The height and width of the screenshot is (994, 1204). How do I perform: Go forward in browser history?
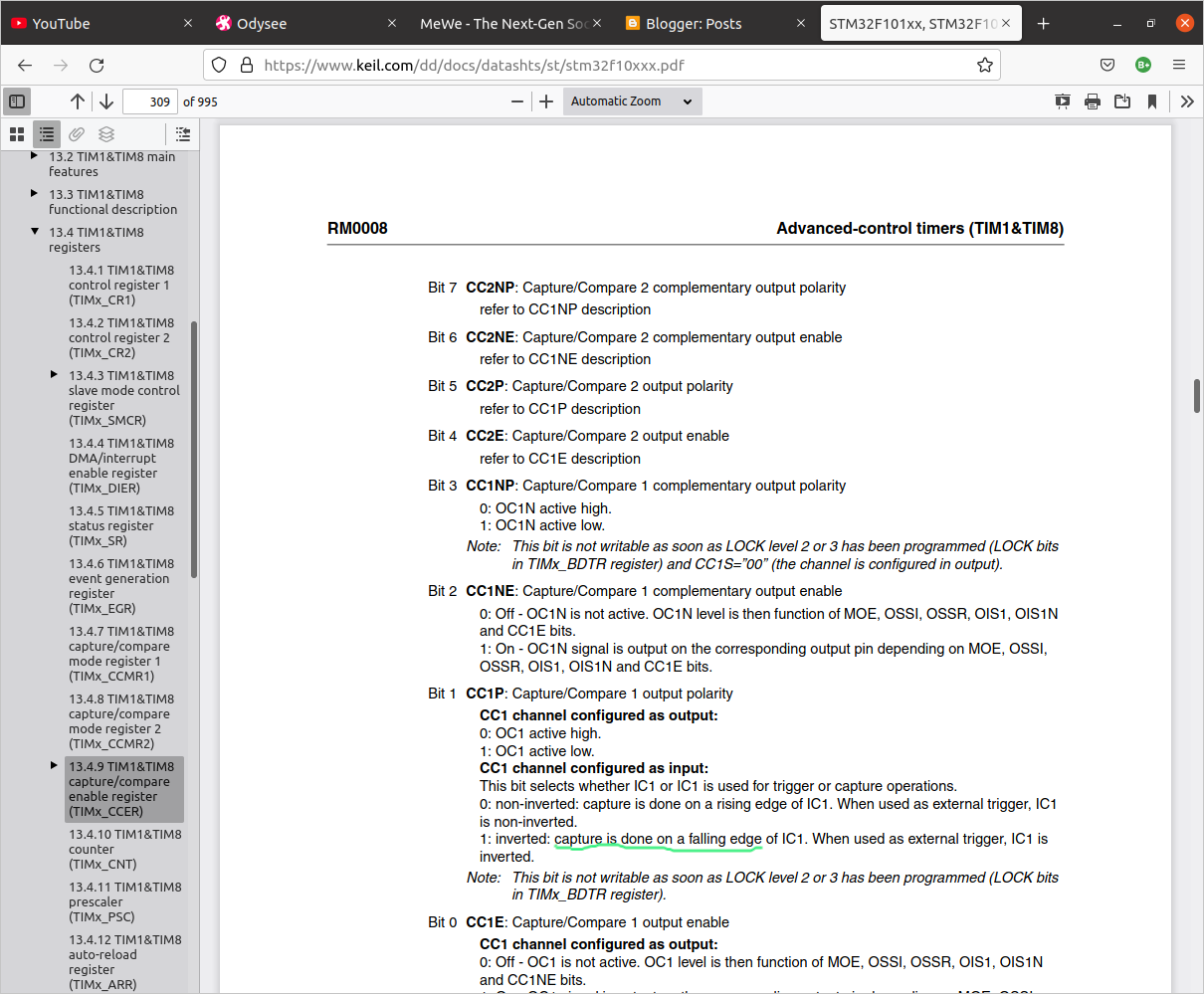(61, 65)
